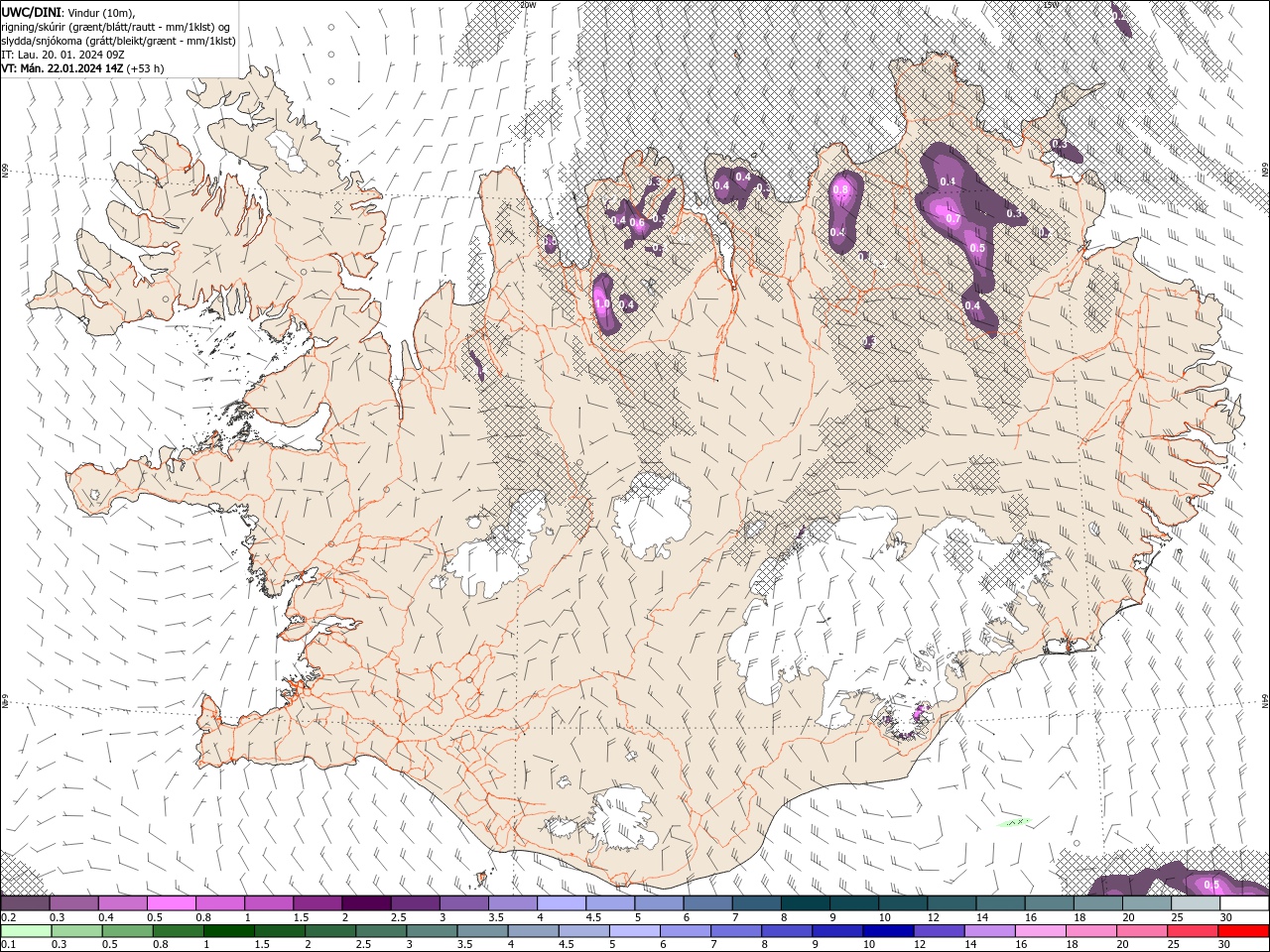Click the light lavender swatch between 4 and 4.5

point(562,903)
